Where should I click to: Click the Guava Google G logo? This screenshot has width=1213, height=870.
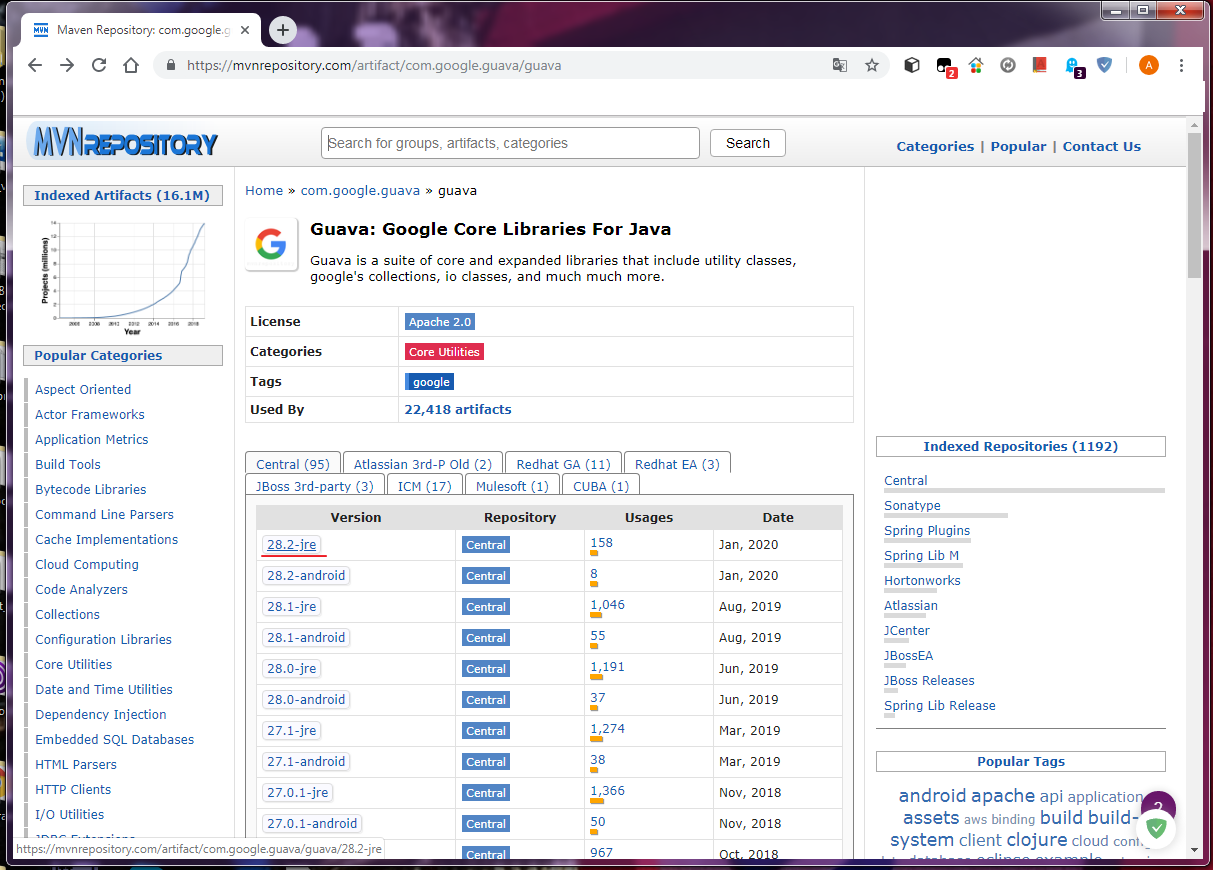[271, 244]
